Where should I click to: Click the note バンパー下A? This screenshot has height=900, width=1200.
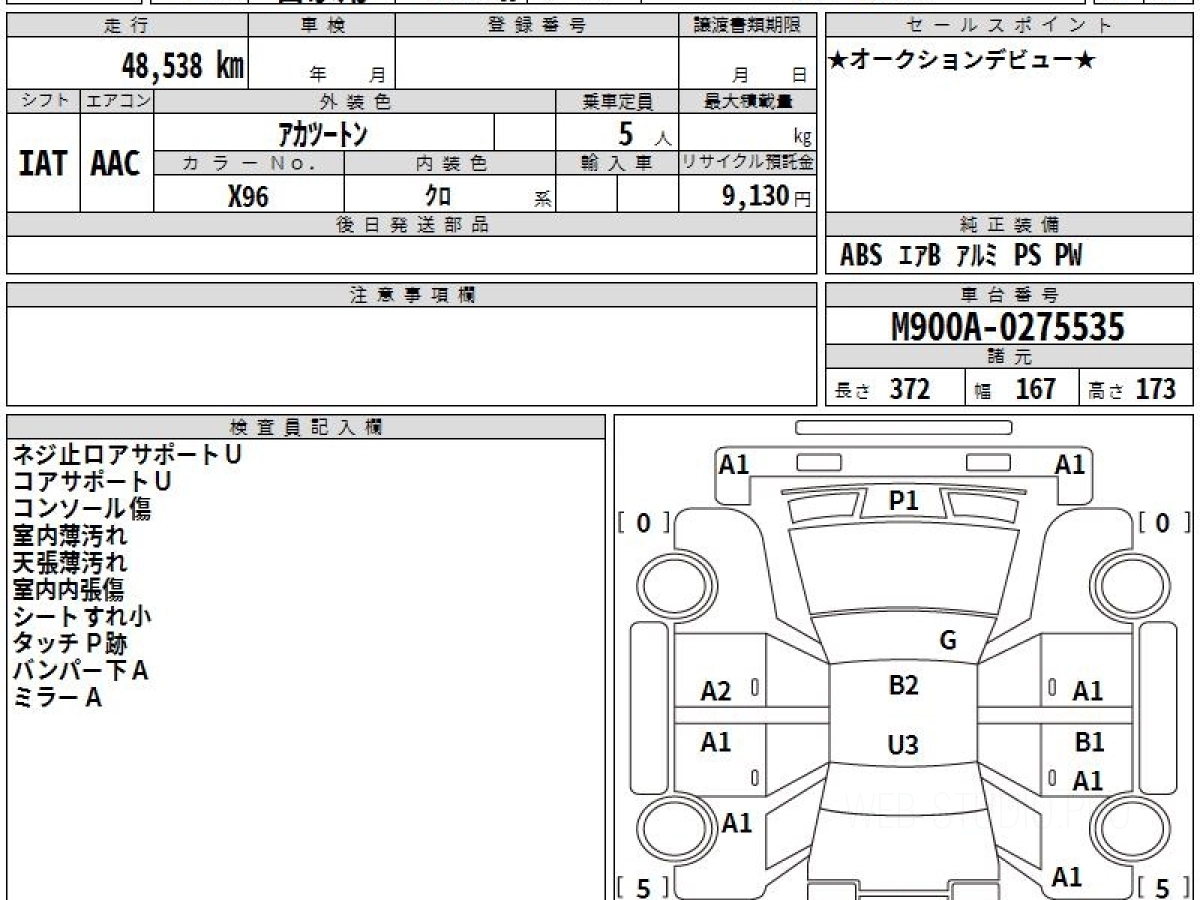click(81, 670)
